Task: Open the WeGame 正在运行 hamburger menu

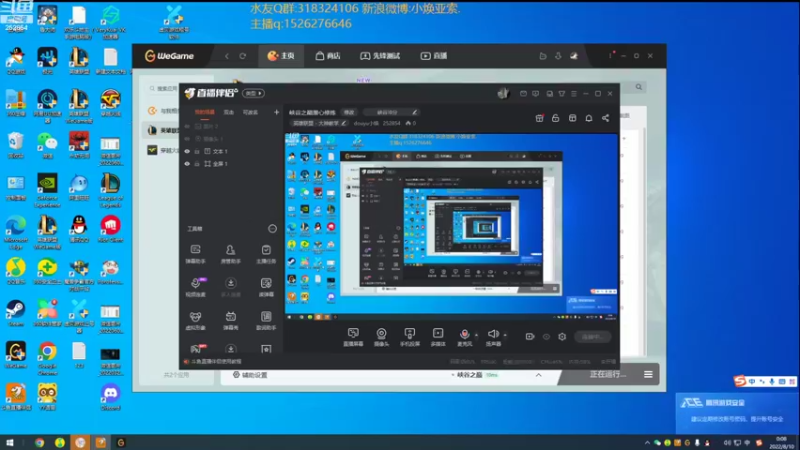Action: 648,374
